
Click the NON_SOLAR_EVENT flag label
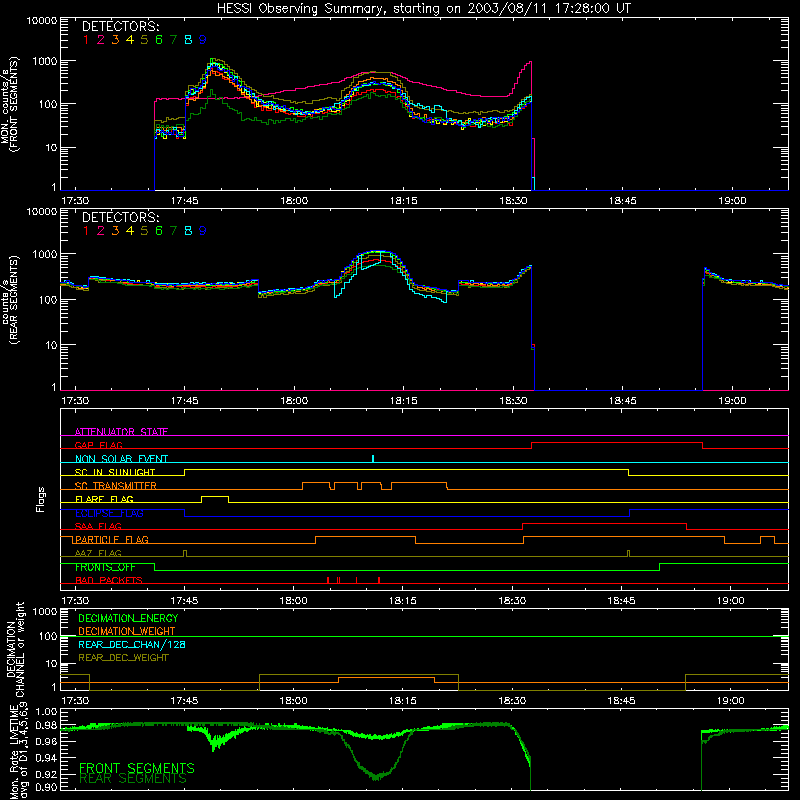pyautogui.click(x=121, y=459)
